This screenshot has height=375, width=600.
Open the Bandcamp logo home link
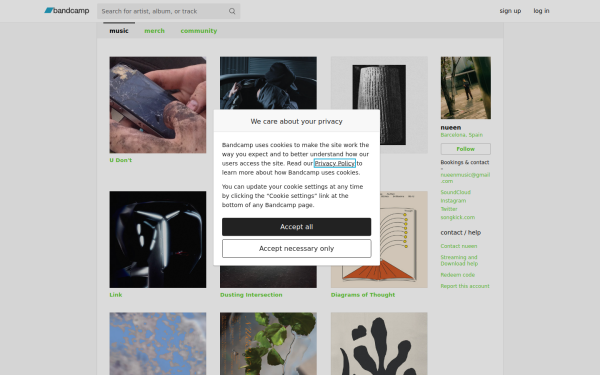pos(67,11)
